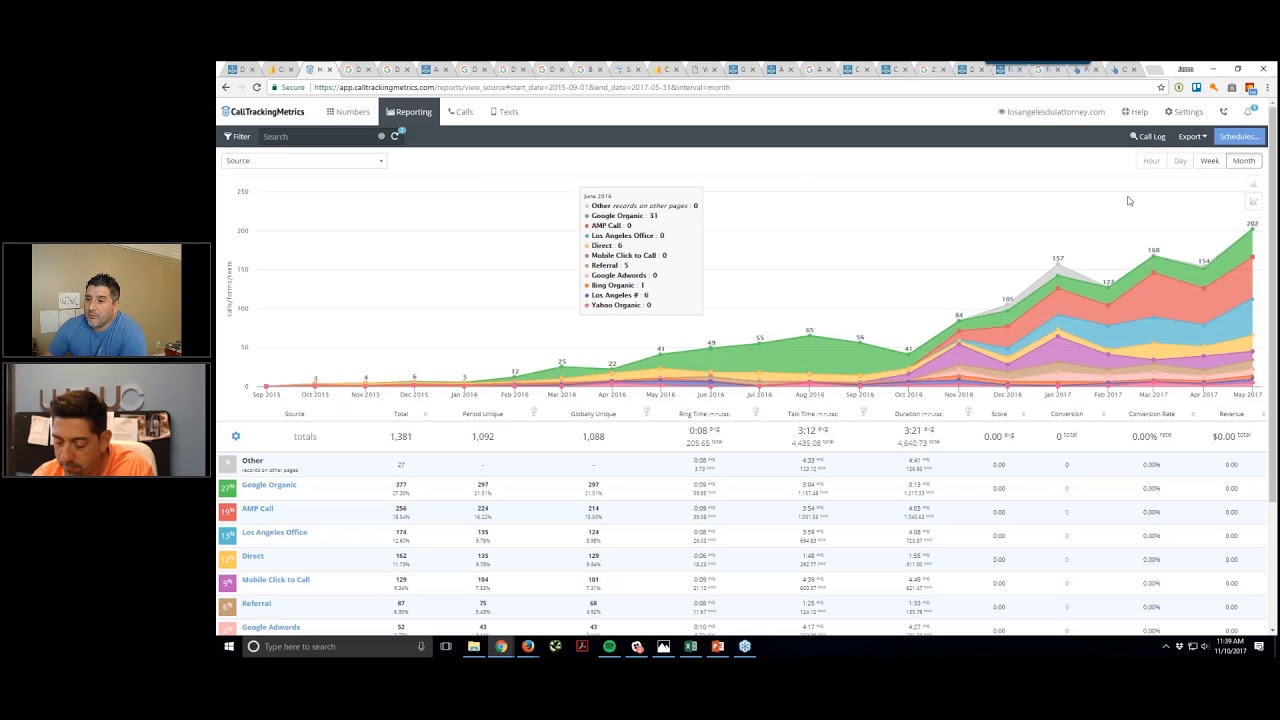The width and height of the screenshot is (1280, 720).
Task: Open the AMP Call source link
Action: click(257, 508)
